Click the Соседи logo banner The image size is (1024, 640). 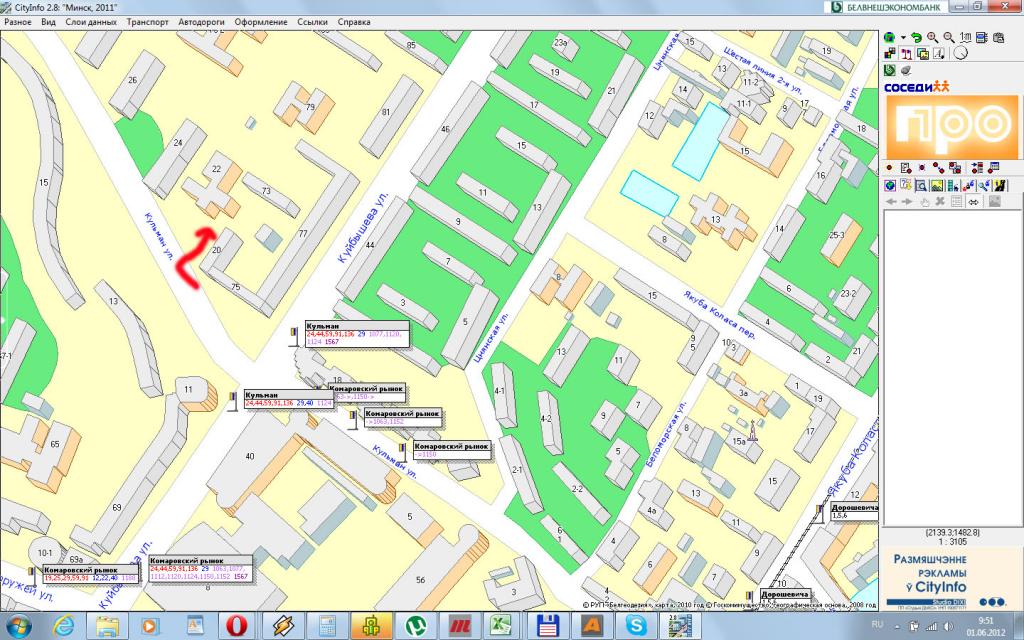coord(916,86)
